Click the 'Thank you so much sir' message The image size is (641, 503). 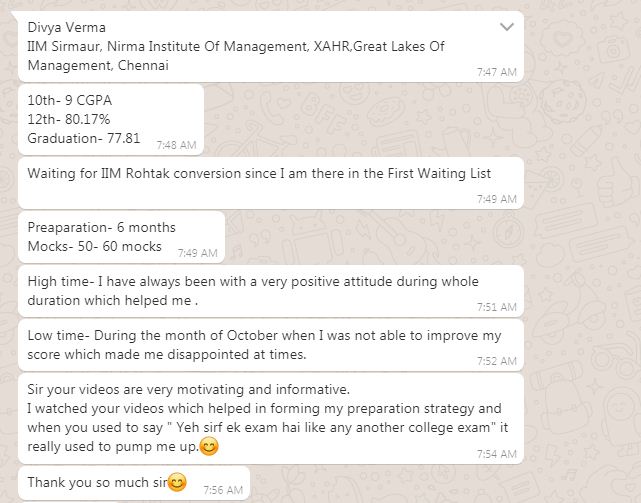[134, 483]
